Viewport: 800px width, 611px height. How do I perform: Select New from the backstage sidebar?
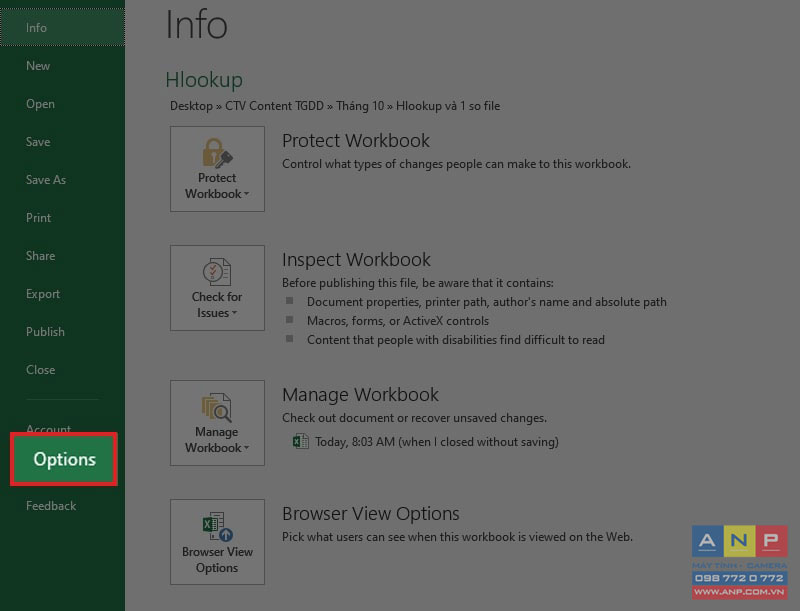click(x=38, y=66)
